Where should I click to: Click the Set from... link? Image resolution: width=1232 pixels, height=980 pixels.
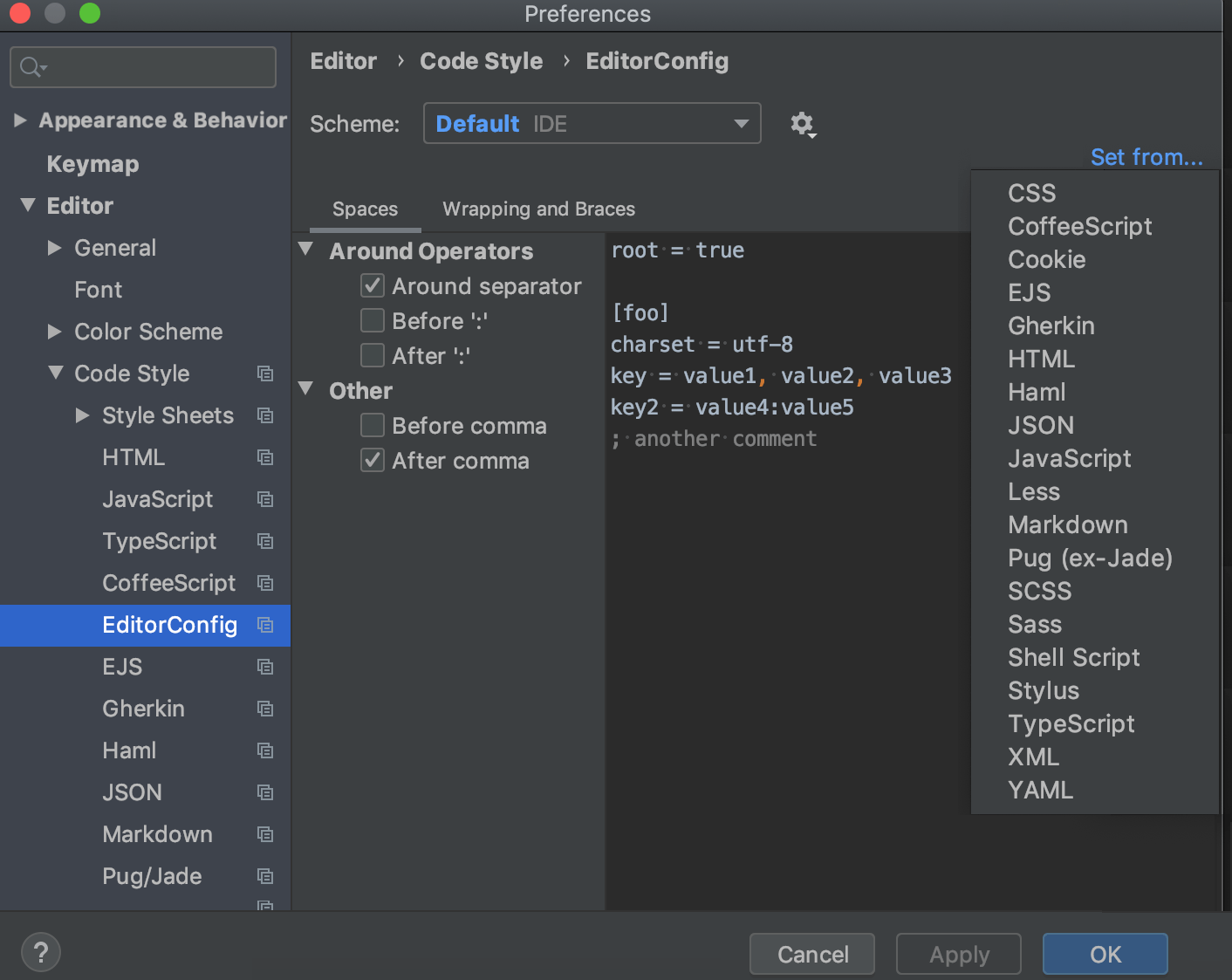(1146, 157)
